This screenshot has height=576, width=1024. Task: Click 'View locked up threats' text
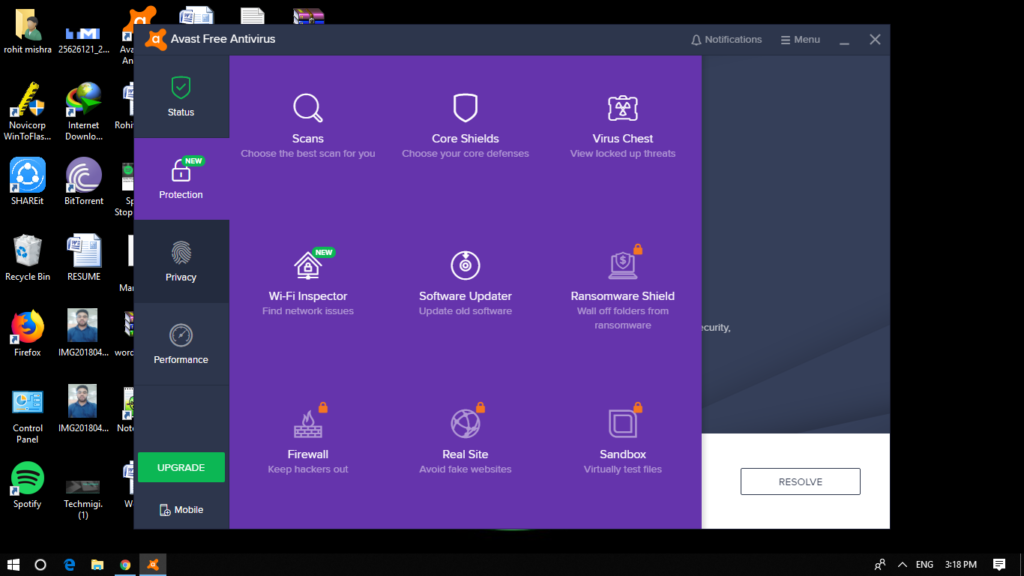coord(622,153)
